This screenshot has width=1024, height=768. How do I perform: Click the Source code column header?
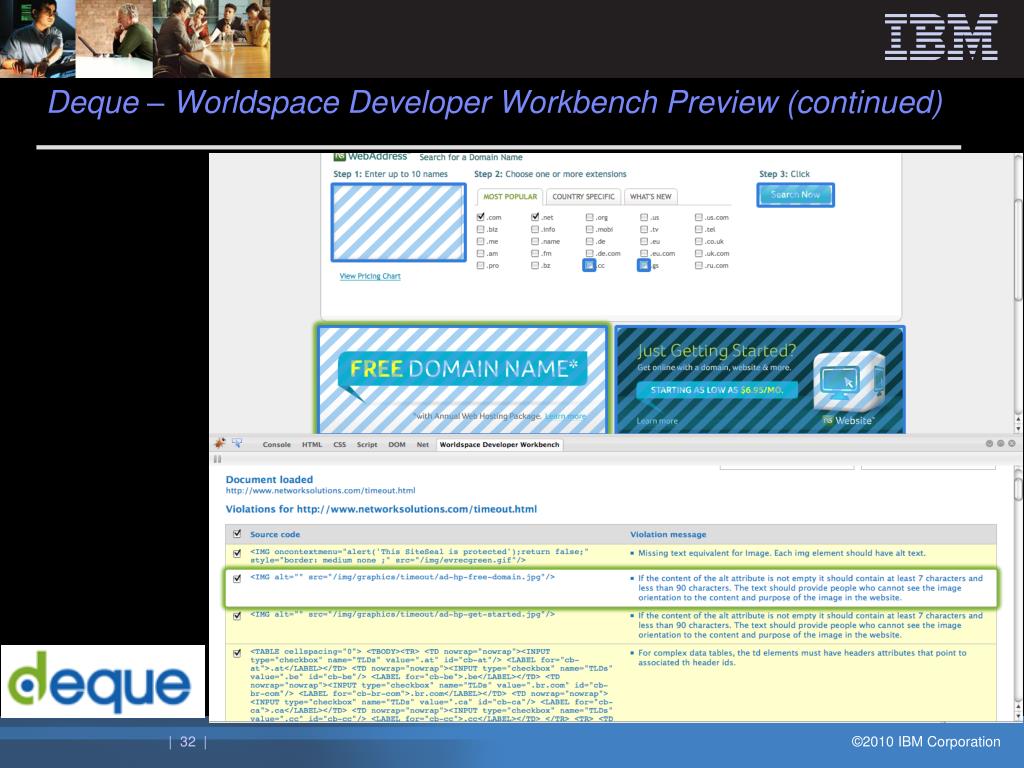tap(275, 534)
